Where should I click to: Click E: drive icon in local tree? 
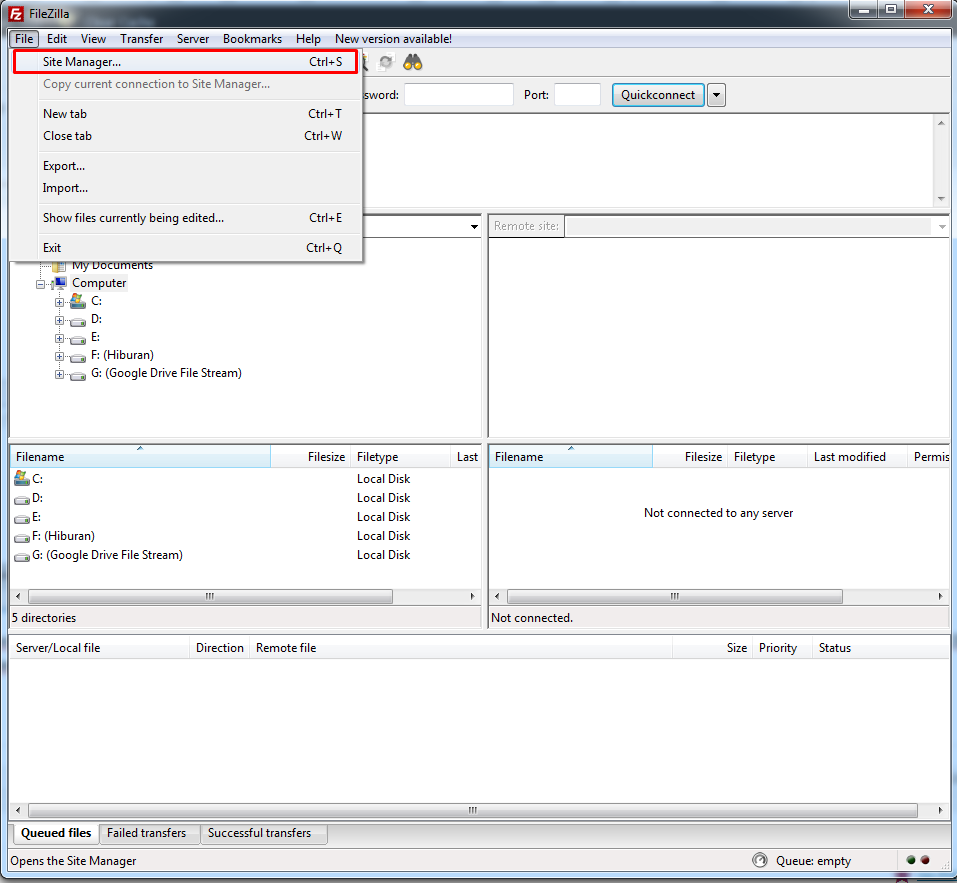[x=78, y=339]
